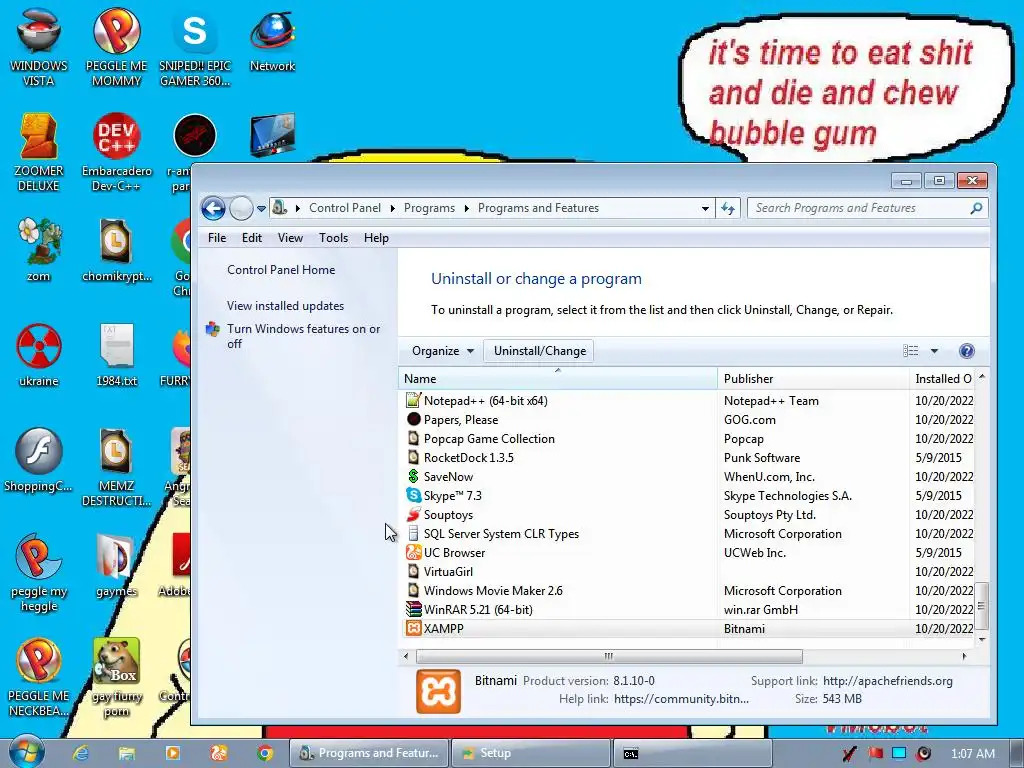The image size is (1024, 768).
Task: Click the Windows Start orb
Action: pos(25,752)
